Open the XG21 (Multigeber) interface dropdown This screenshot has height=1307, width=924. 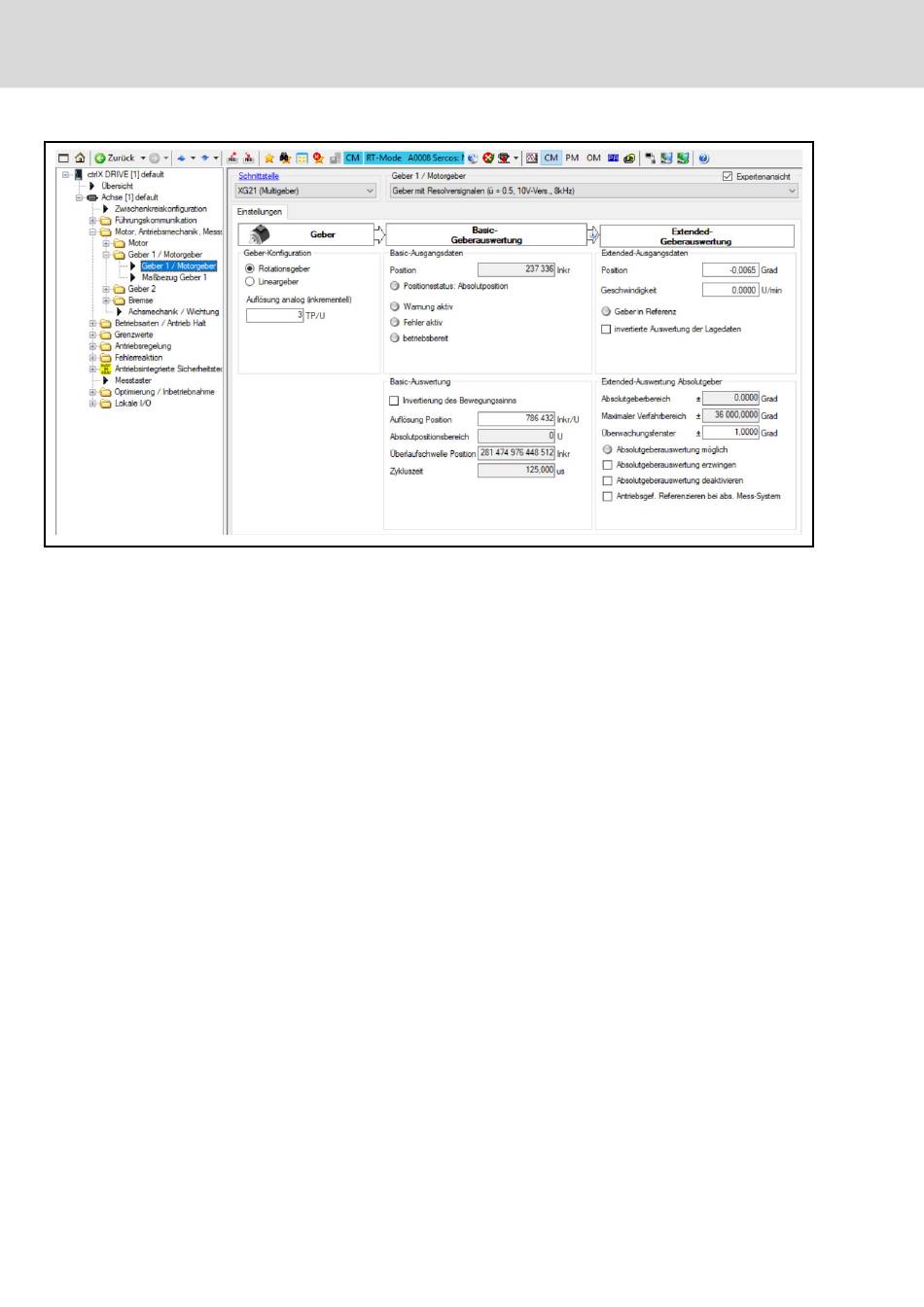pyautogui.click(x=306, y=192)
